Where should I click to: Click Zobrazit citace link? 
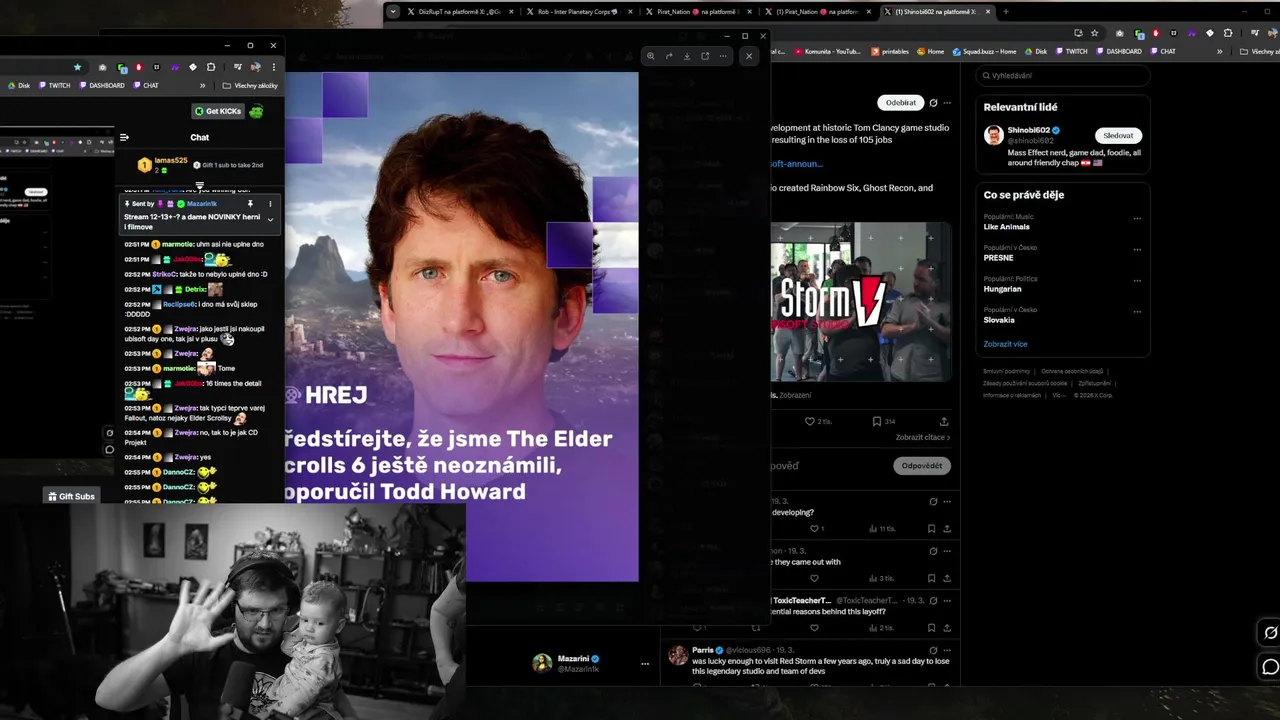(922, 437)
